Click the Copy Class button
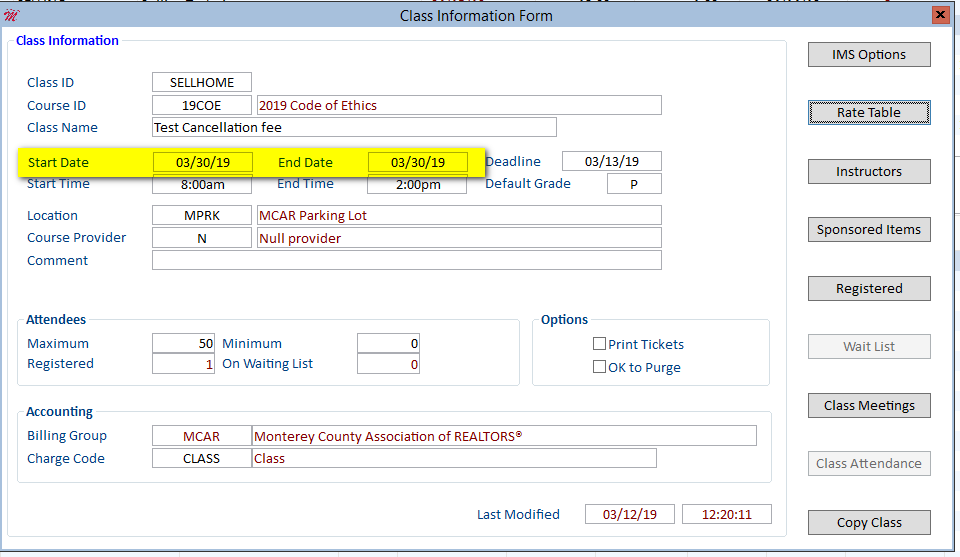This screenshot has width=960, height=557. (869, 523)
